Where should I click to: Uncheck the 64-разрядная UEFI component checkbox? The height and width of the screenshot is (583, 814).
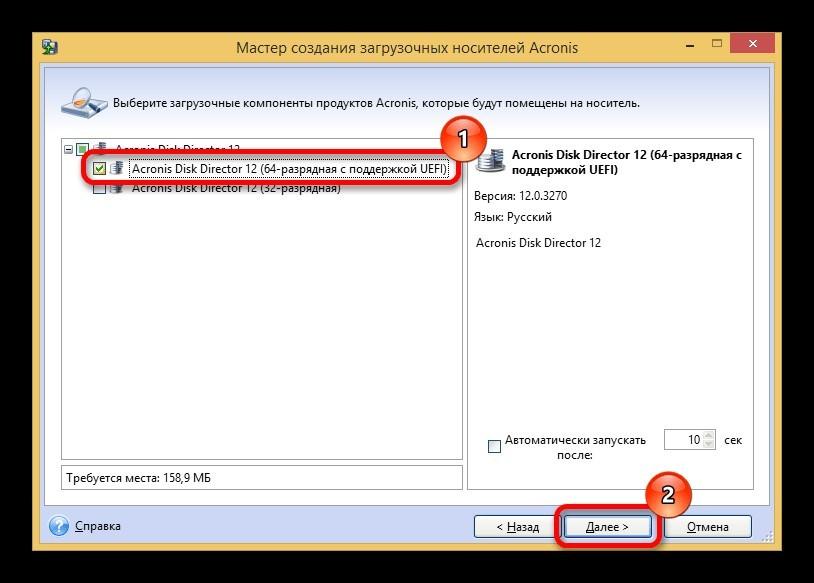point(99,168)
